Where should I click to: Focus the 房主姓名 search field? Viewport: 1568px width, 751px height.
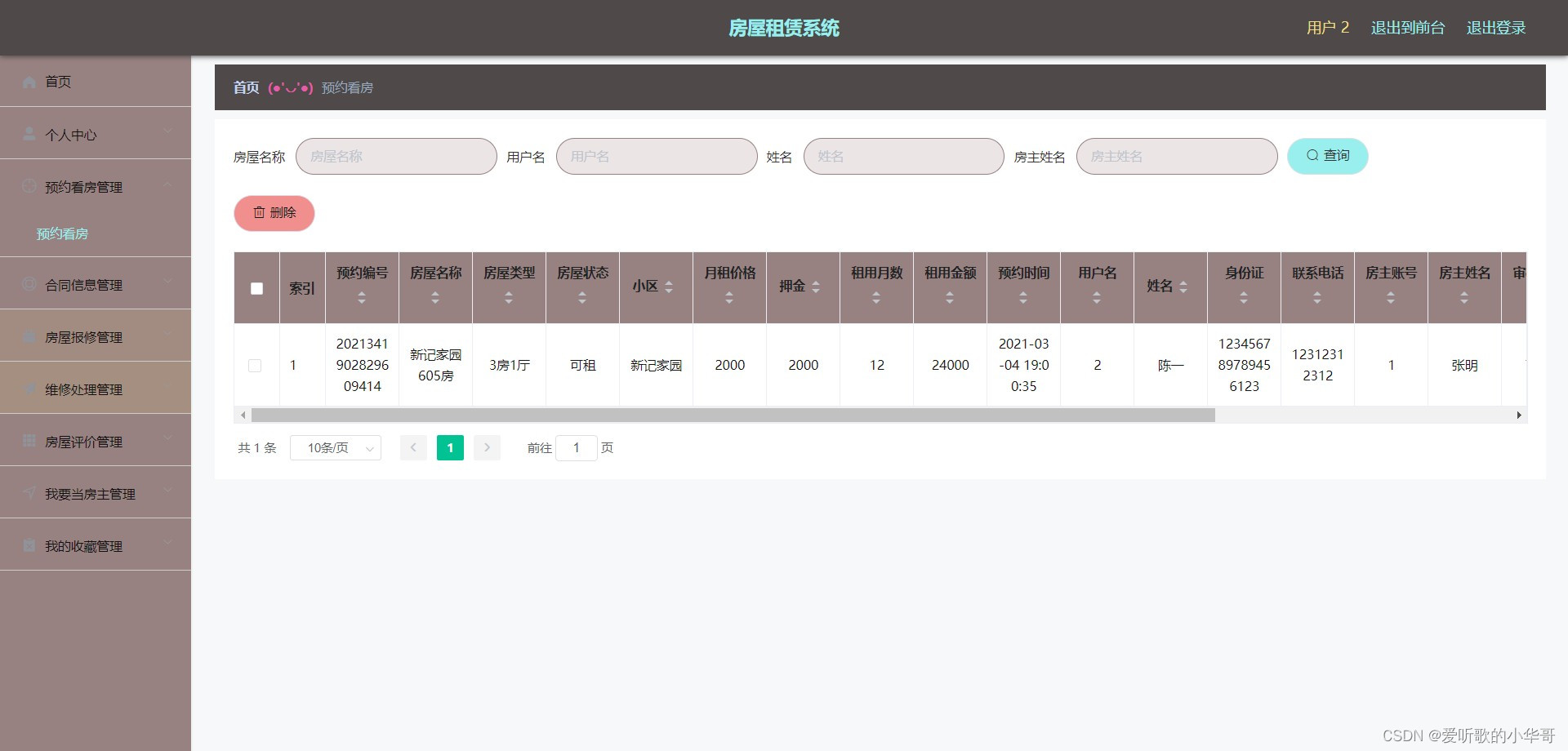[1177, 156]
